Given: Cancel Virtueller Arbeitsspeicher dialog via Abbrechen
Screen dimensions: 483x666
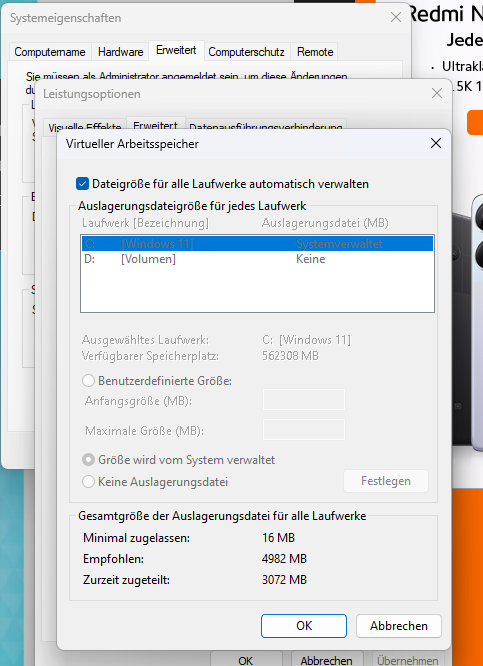Looking at the screenshot, I should (x=398, y=626).
